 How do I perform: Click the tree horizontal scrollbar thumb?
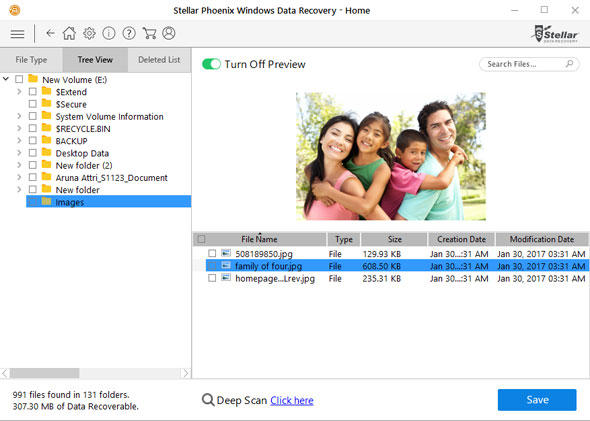tap(44, 373)
